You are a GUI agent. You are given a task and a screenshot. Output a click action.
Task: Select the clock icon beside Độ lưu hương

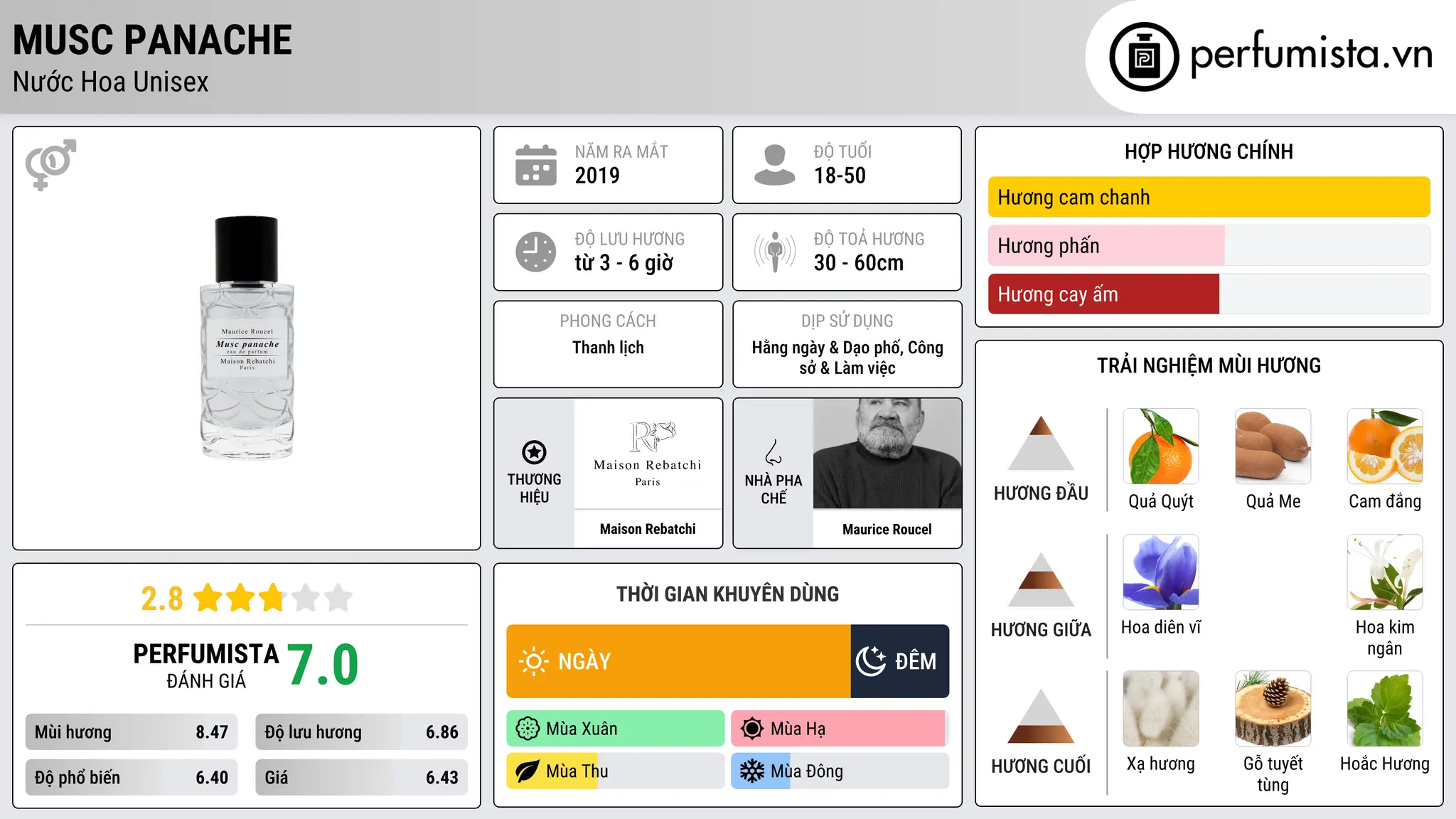[536, 252]
